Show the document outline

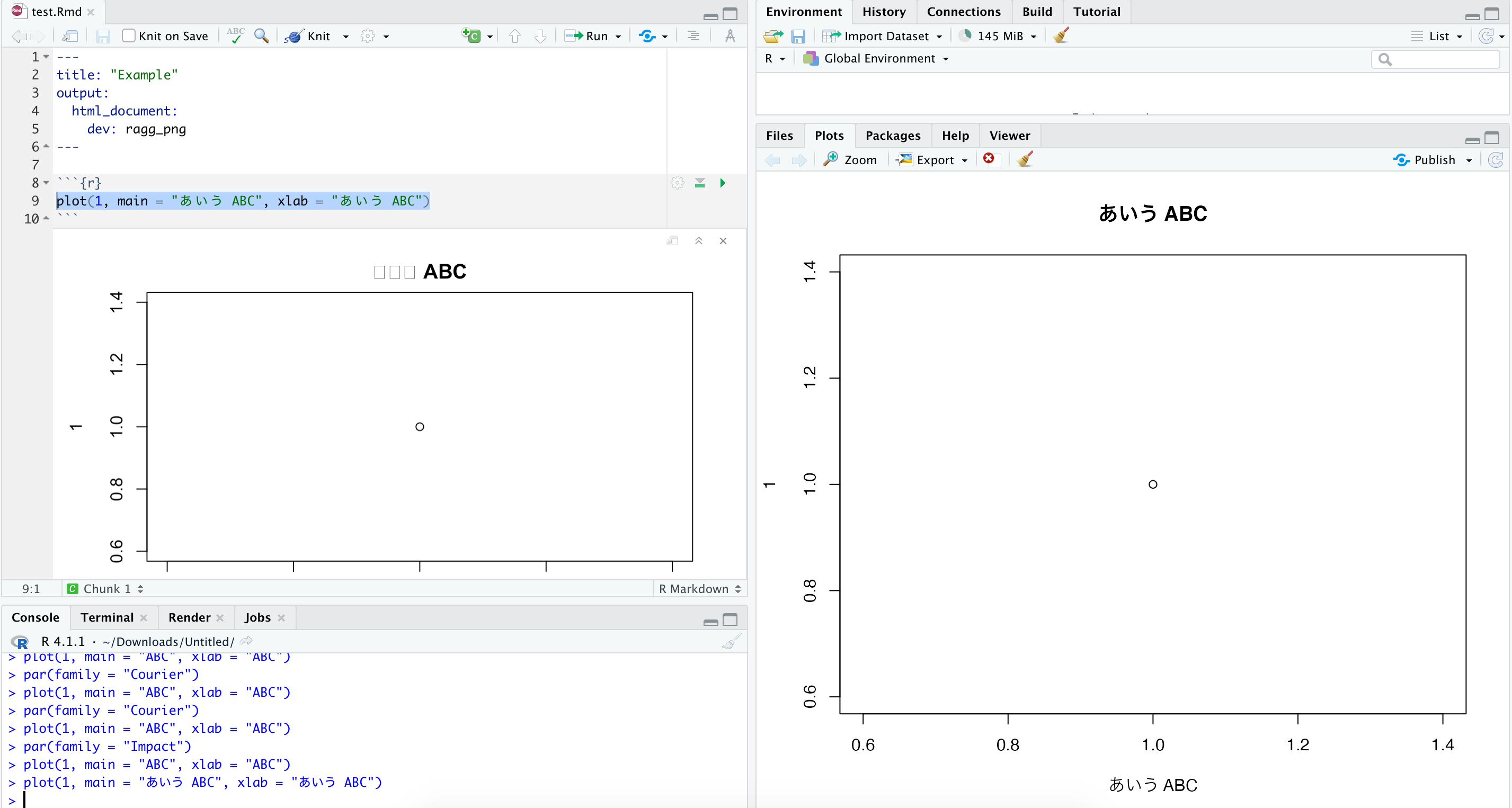[692, 35]
